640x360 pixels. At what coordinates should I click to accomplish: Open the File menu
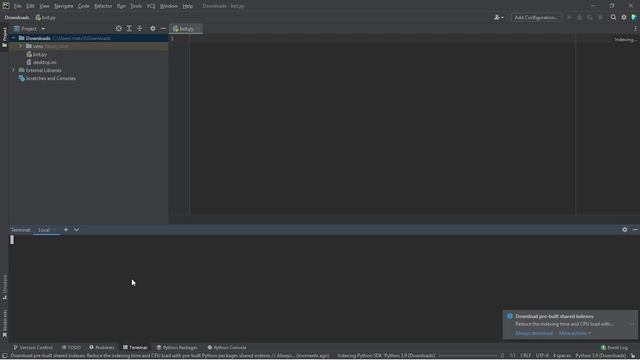[18, 6]
